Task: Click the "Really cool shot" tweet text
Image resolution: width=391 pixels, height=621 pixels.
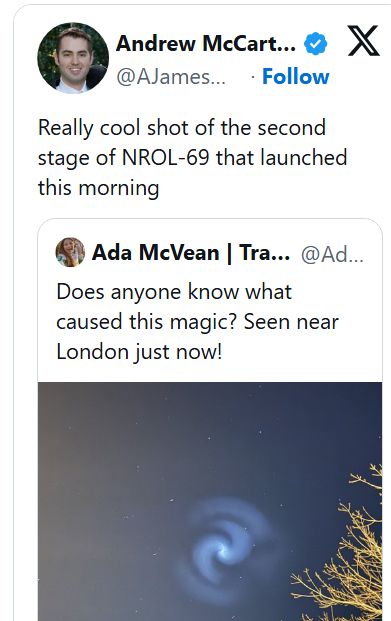Action: [193, 158]
